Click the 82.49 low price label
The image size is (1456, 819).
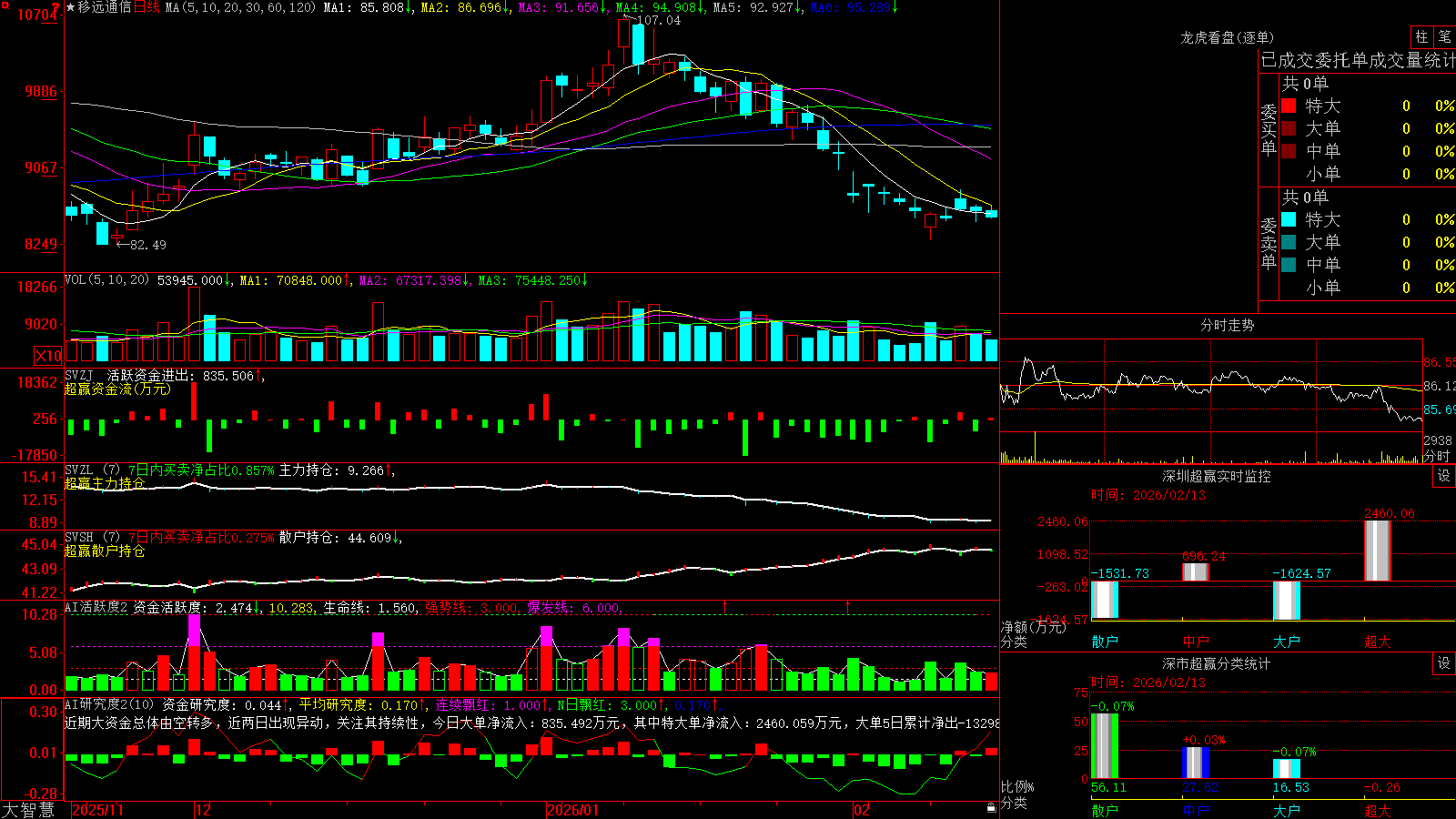(x=148, y=245)
